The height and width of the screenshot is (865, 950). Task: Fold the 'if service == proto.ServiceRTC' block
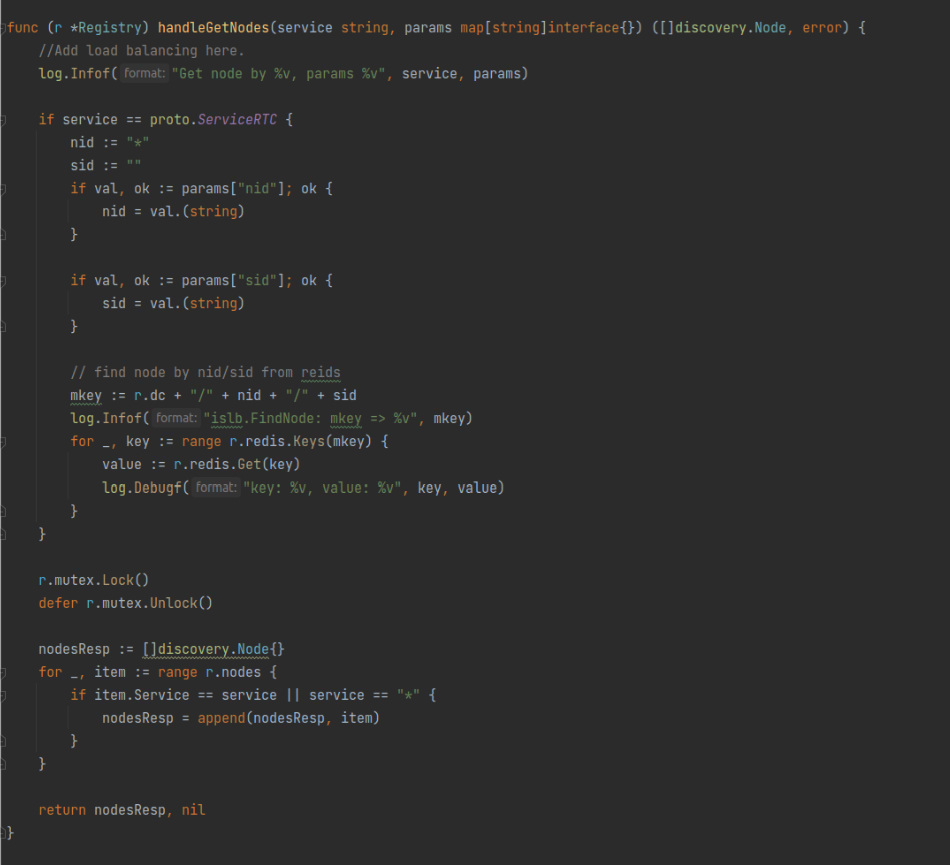[x=3, y=120]
